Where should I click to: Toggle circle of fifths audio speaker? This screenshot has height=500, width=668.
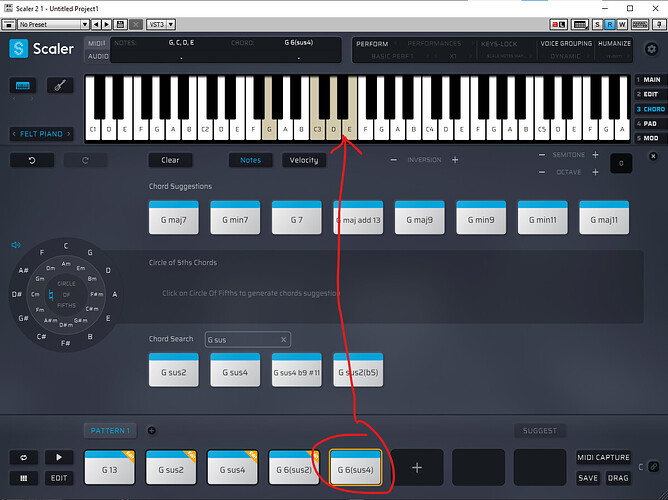(x=16, y=245)
